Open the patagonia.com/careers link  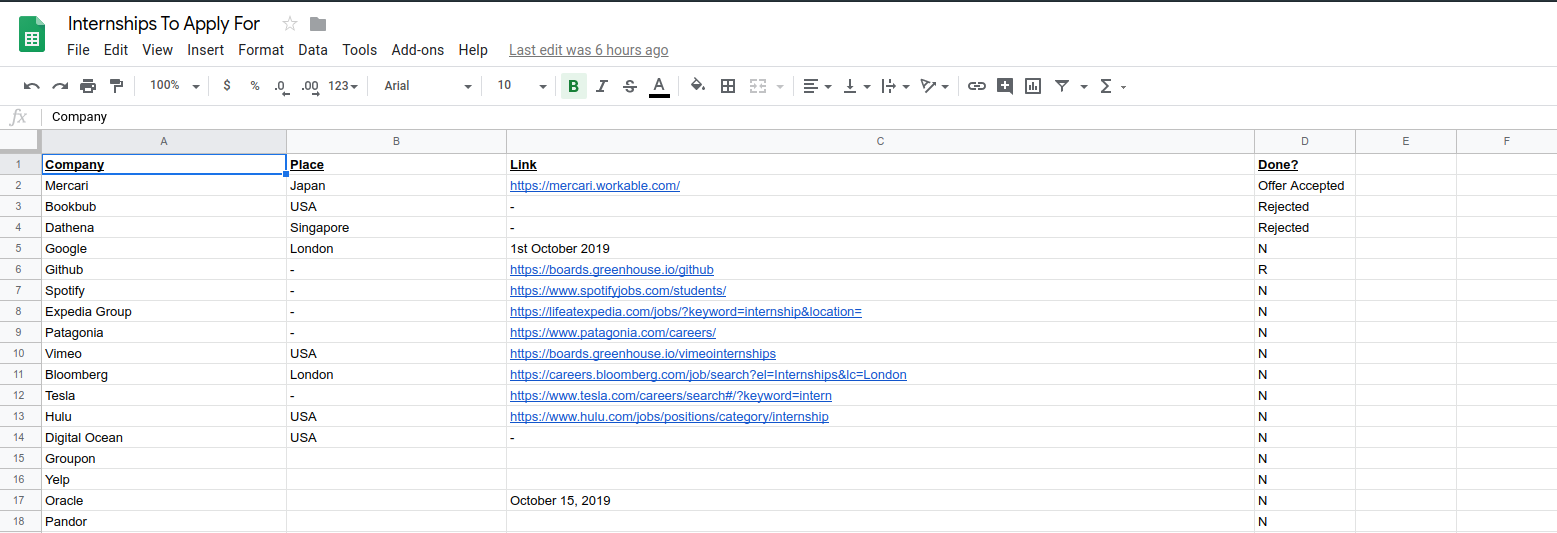pos(613,333)
